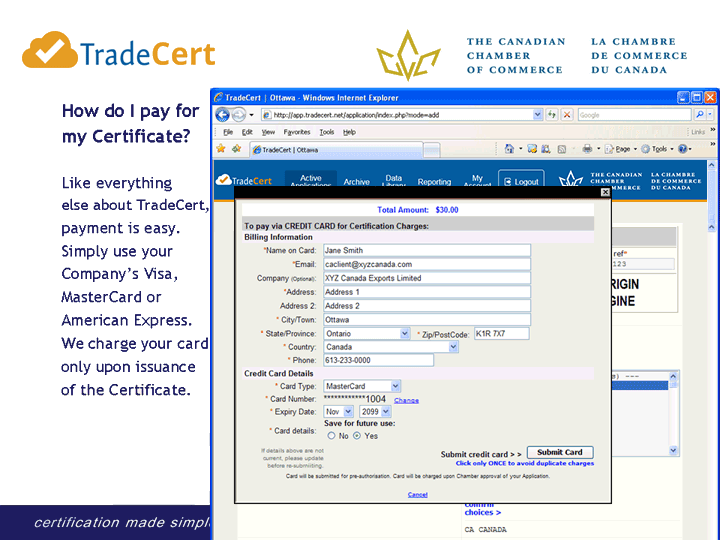Select Yes for saving card details
The image size is (720, 540).
pyautogui.click(x=357, y=435)
